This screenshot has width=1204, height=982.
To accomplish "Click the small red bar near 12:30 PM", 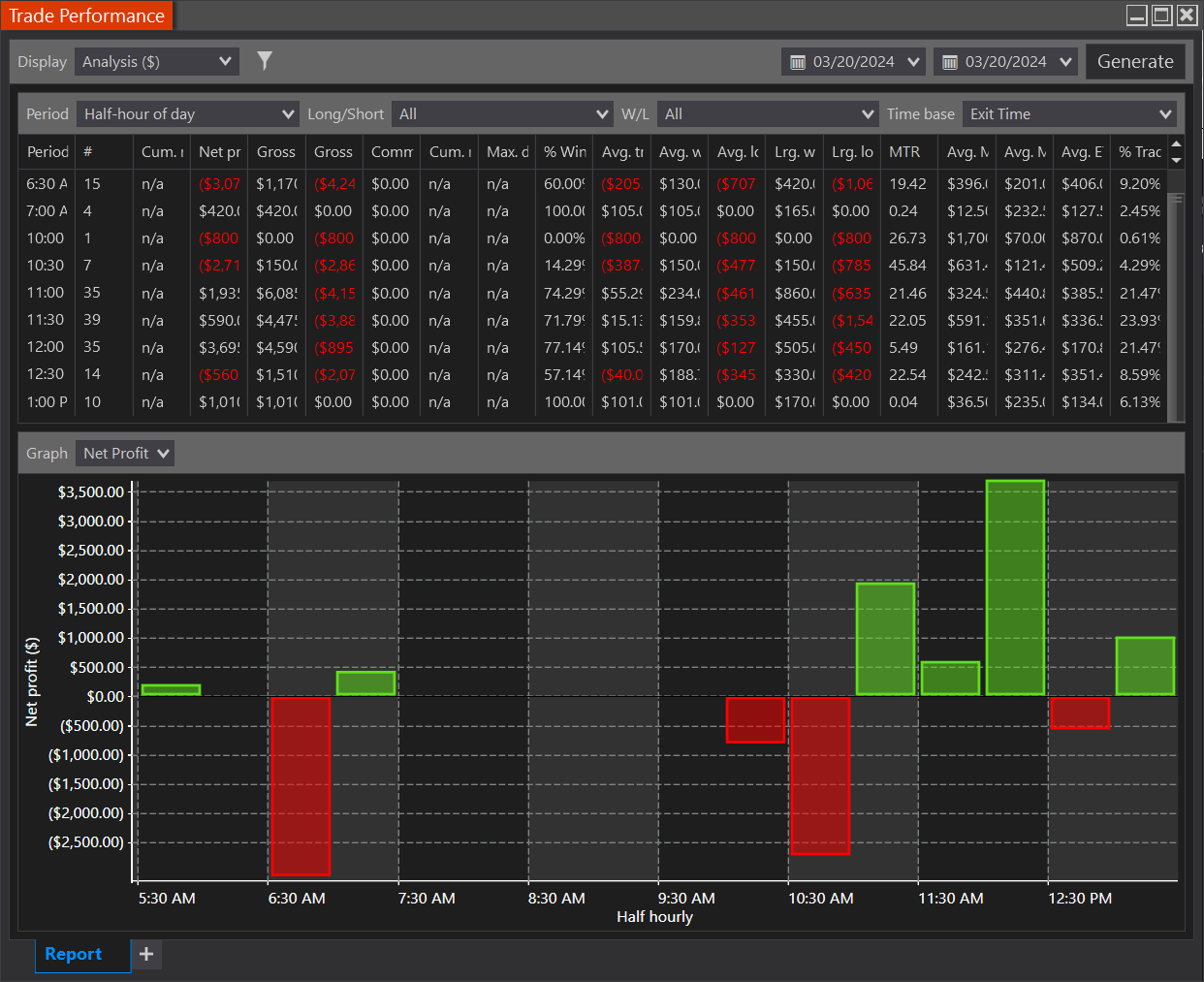I will pyautogui.click(x=1080, y=713).
